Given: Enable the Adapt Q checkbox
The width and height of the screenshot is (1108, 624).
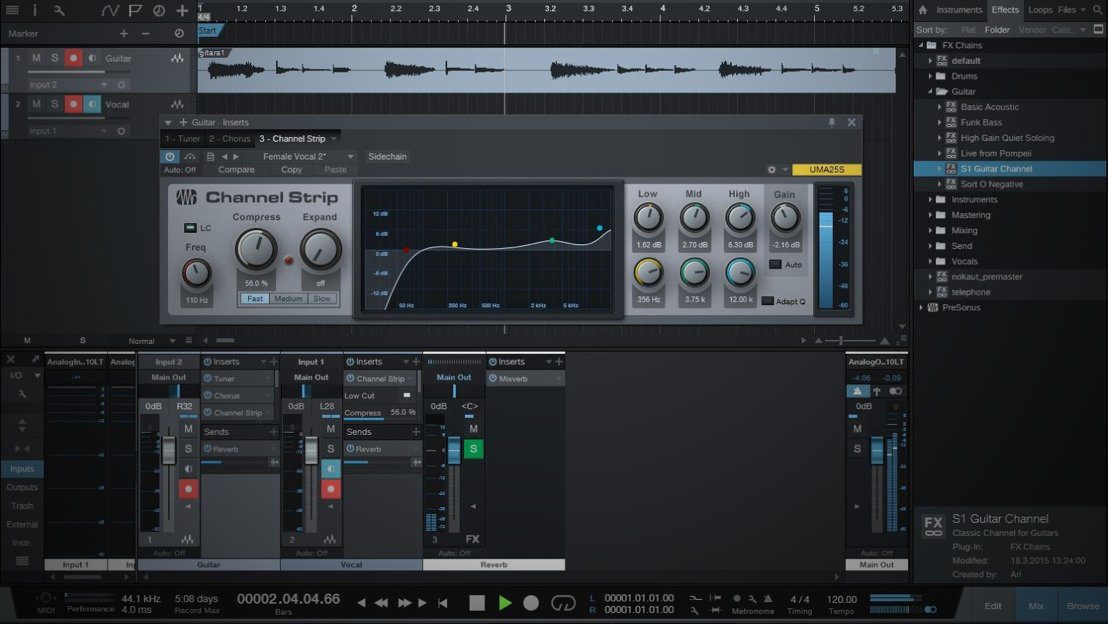Looking at the screenshot, I should tap(767, 301).
